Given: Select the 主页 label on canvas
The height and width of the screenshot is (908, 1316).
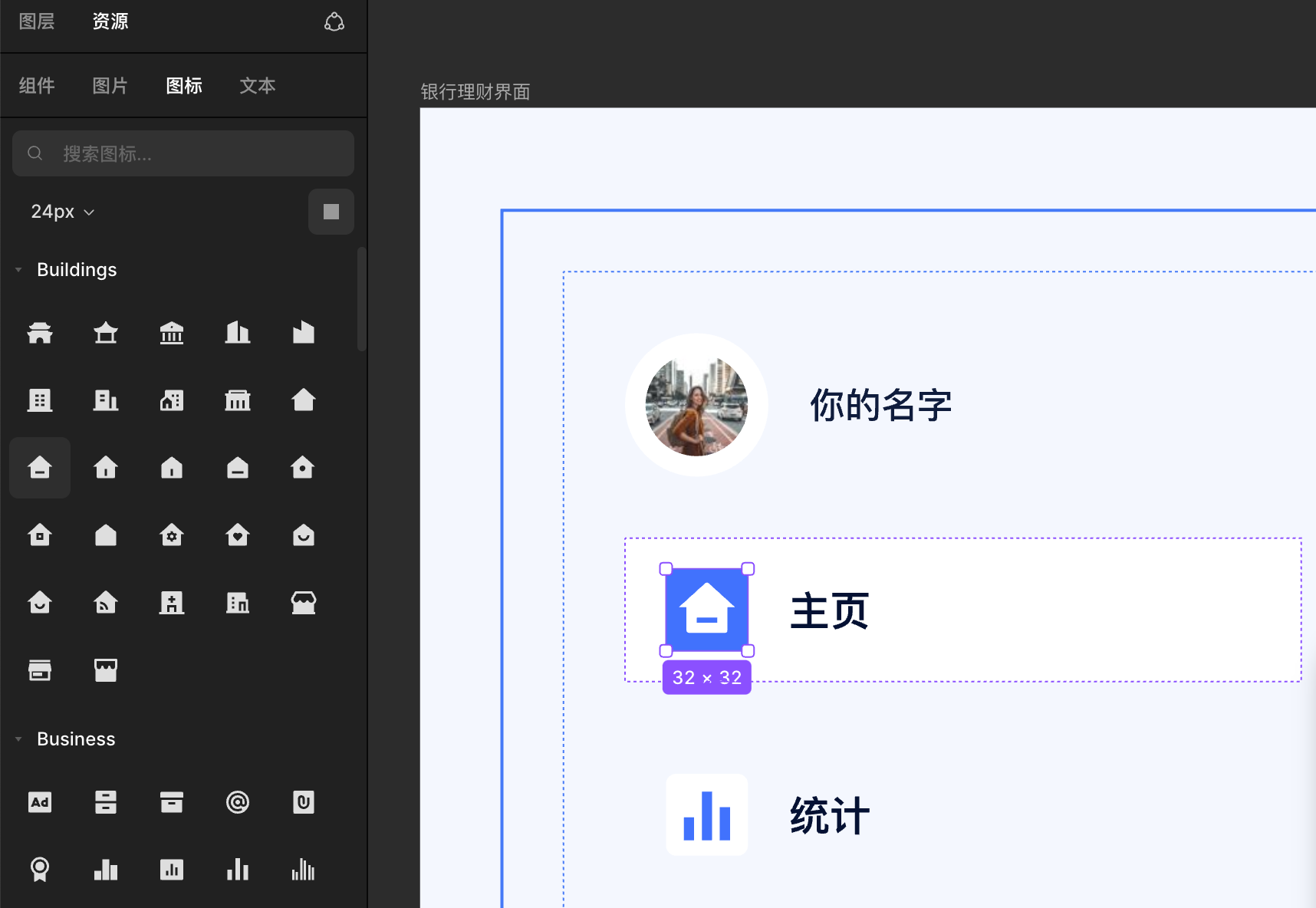Looking at the screenshot, I should click(x=830, y=611).
